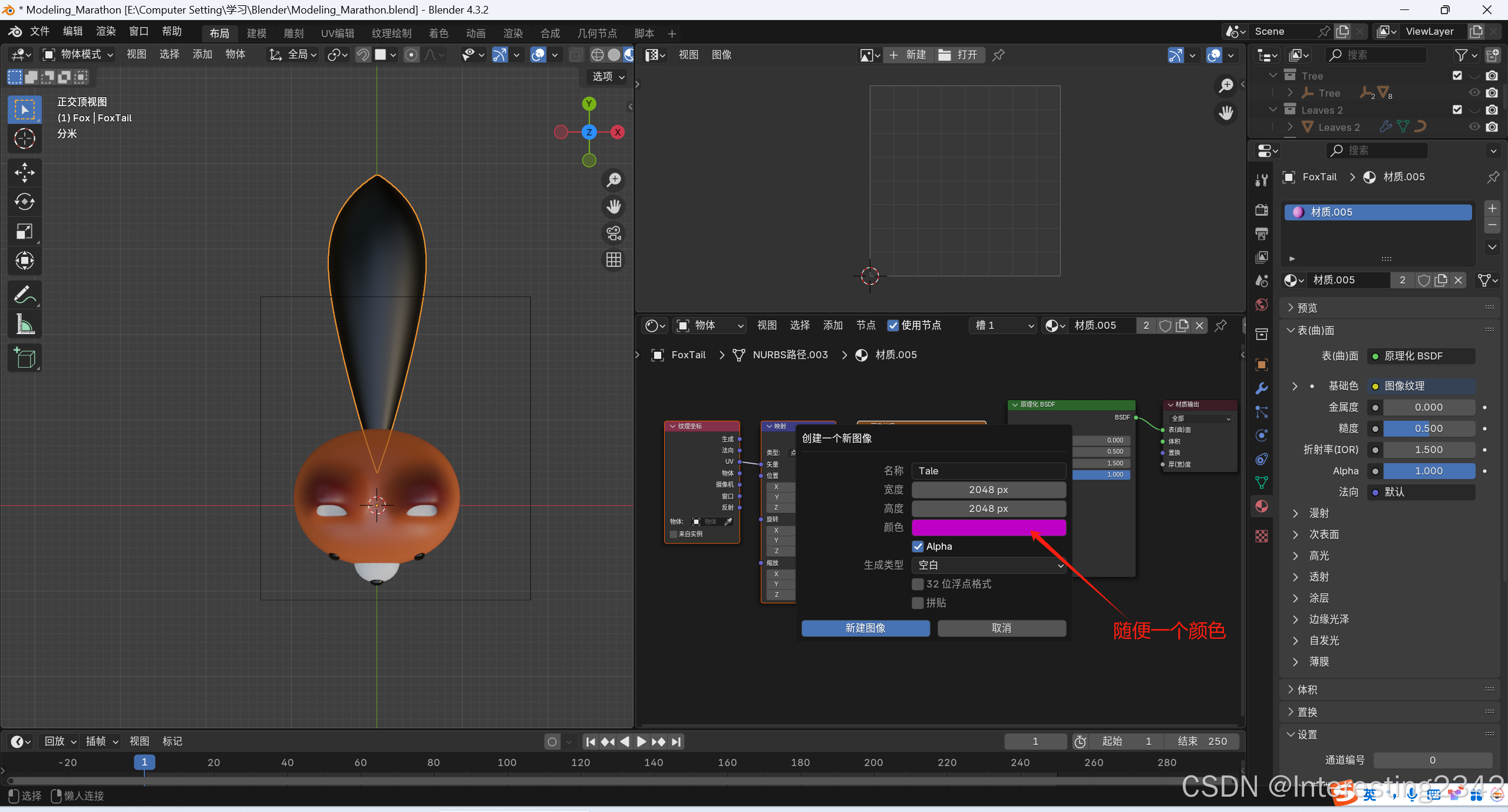The width and height of the screenshot is (1508, 812).
Task: Click the 取消 button in dialog
Action: coord(1001,628)
